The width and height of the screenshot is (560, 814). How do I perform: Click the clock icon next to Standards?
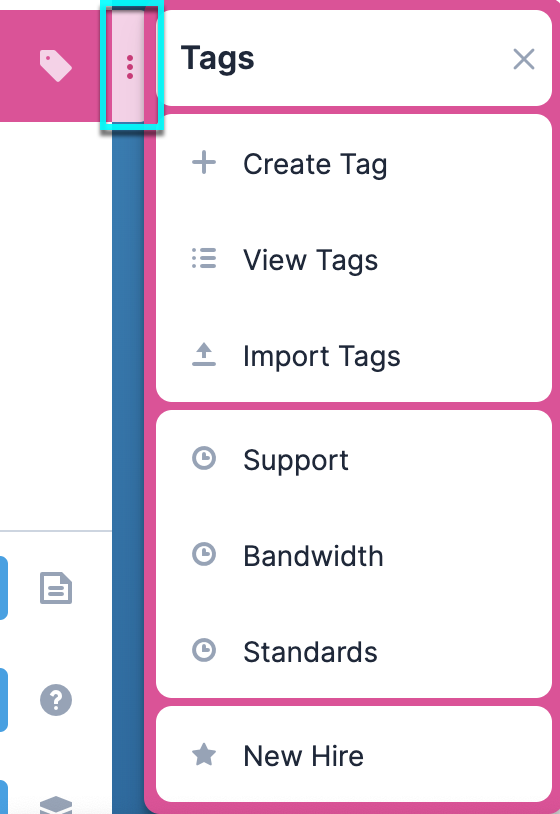tap(204, 650)
